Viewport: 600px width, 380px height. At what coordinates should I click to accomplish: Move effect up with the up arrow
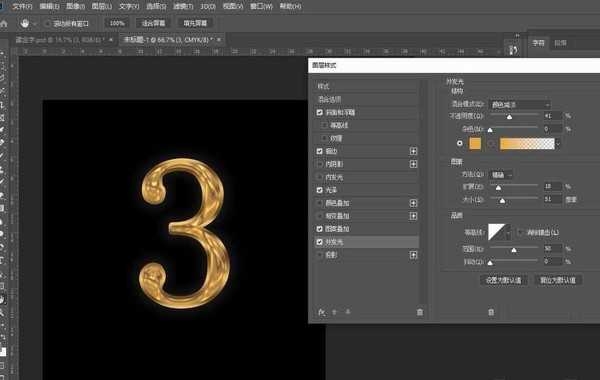coord(334,312)
